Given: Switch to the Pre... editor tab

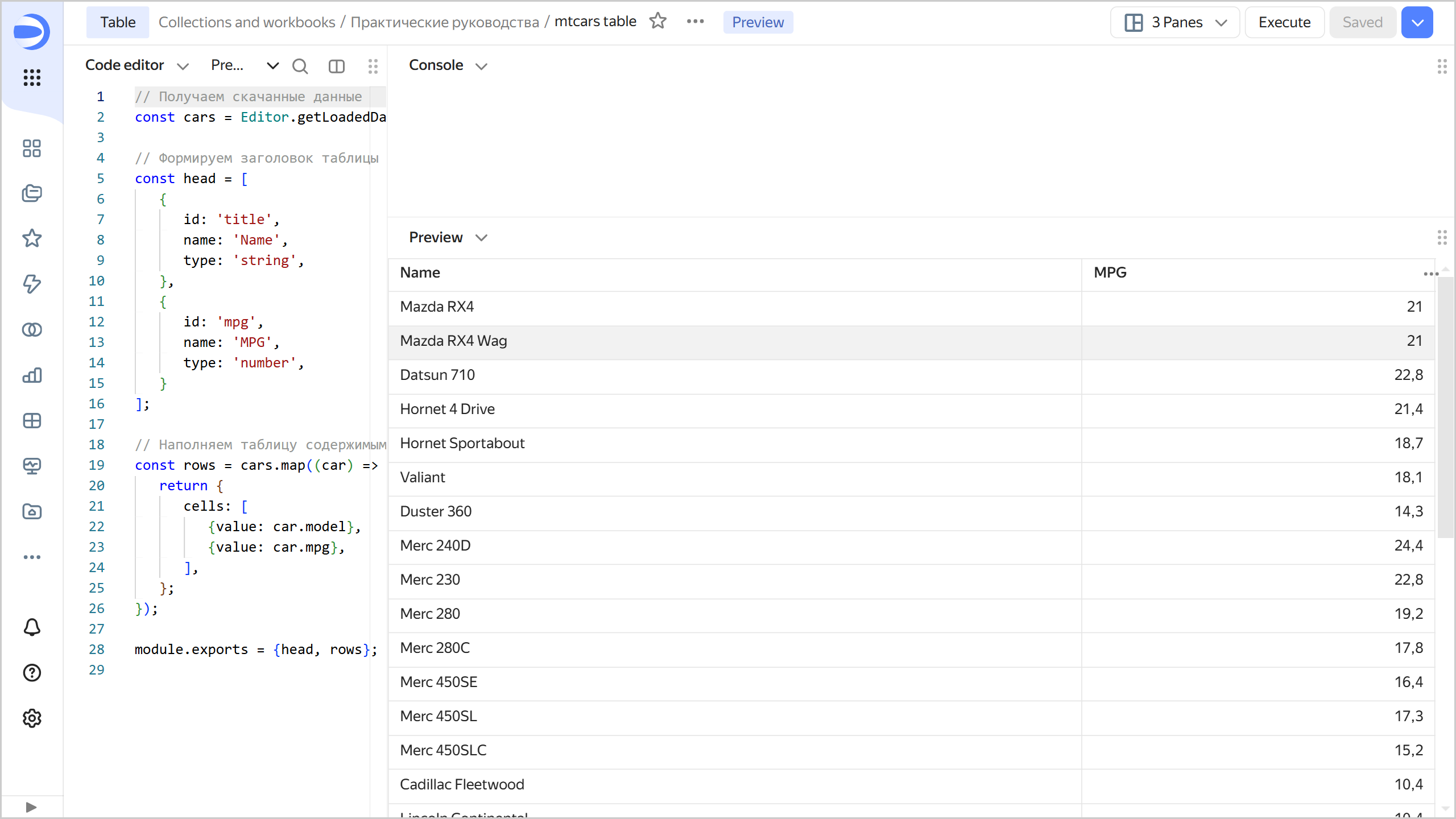Looking at the screenshot, I should click(x=227, y=65).
